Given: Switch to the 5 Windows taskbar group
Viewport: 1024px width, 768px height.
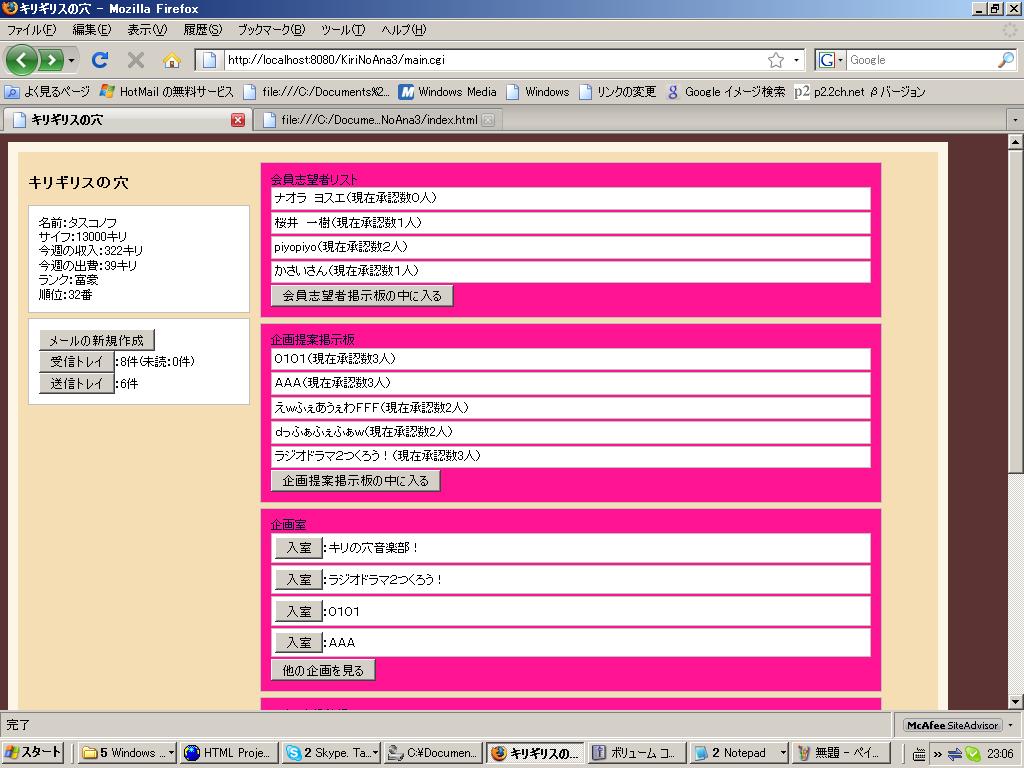Looking at the screenshot, I should pyautogui.click(x=128, y=753).
